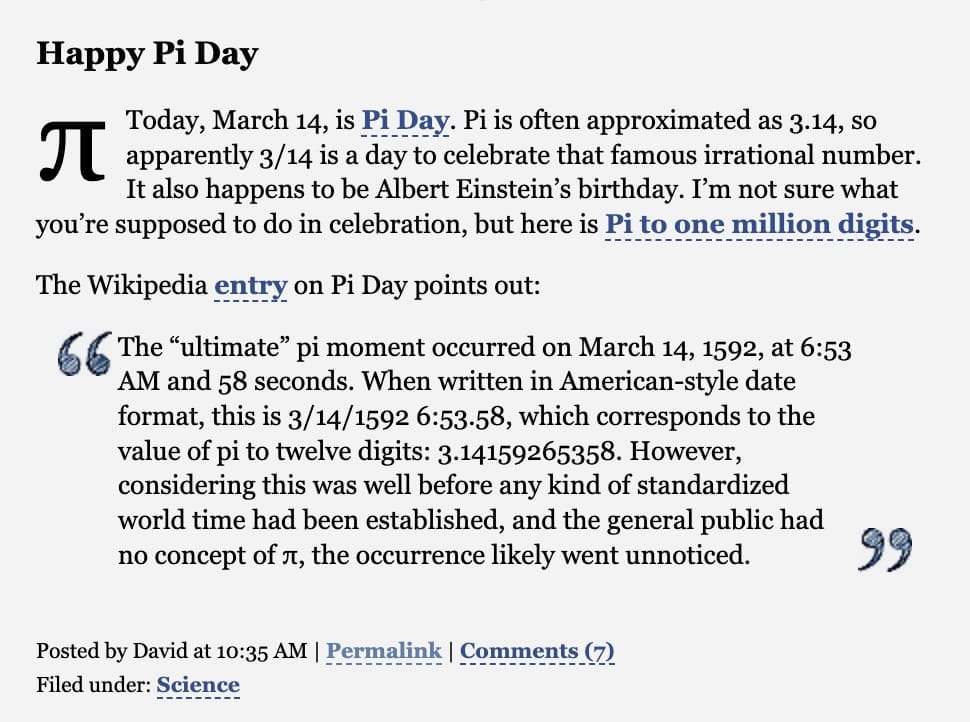This screenshot has width=970, height=722.
Task: Click the Posted by David timestamp text
Action: (171, 651)
